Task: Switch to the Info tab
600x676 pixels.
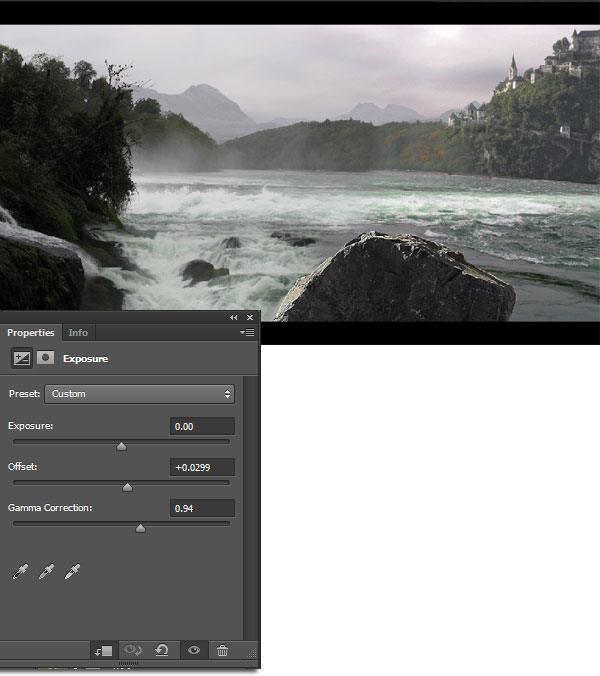Action: coord(78,332)
